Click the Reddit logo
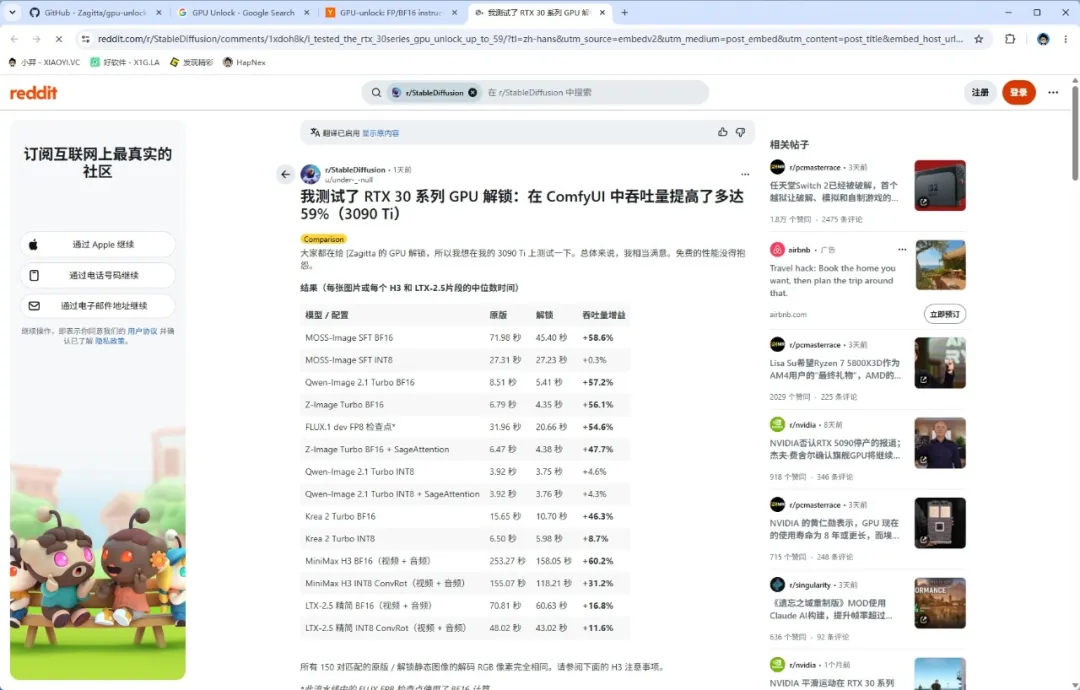The width and height of the screenshot is (1080, 690). pos(33,92)
